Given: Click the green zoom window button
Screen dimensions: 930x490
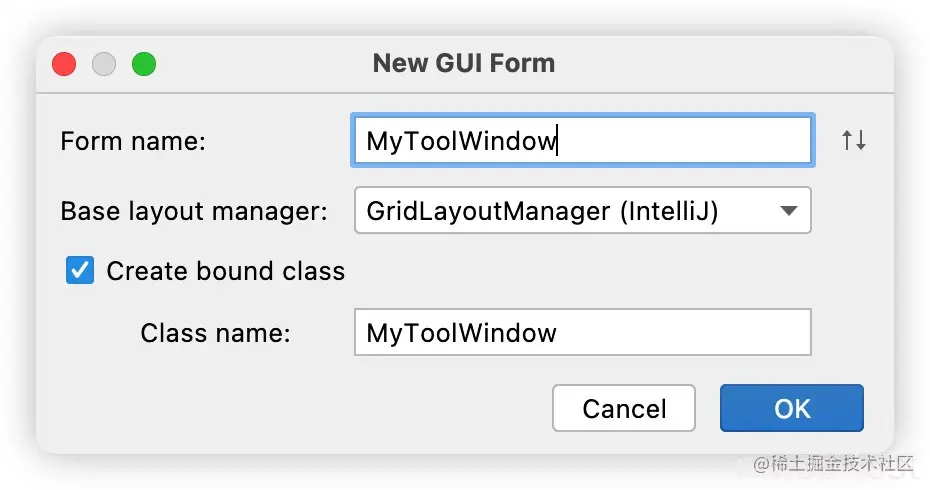Looking at the screenshot, I should pos(144,64).
